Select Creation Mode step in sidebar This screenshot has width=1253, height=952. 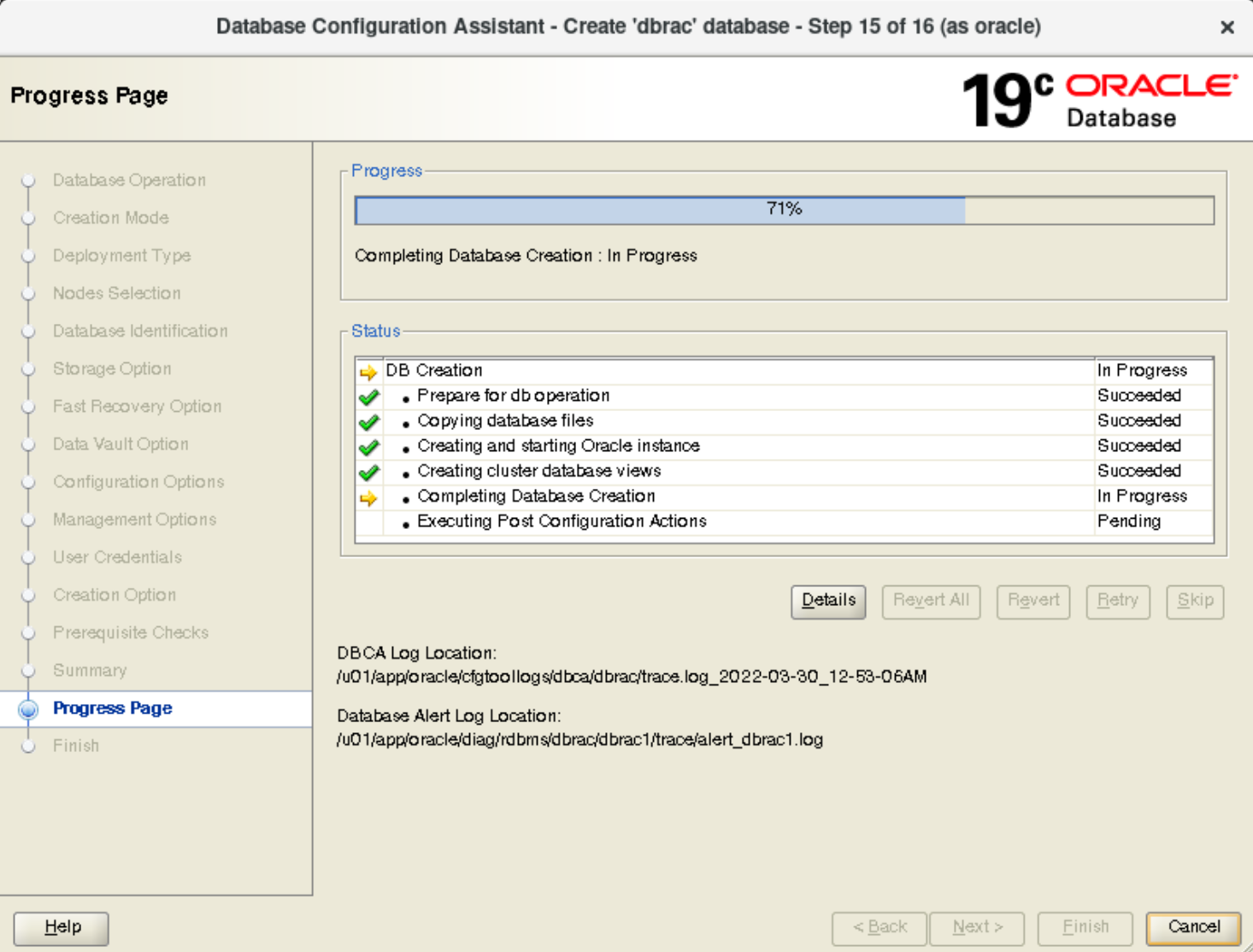tap(111, 218)
